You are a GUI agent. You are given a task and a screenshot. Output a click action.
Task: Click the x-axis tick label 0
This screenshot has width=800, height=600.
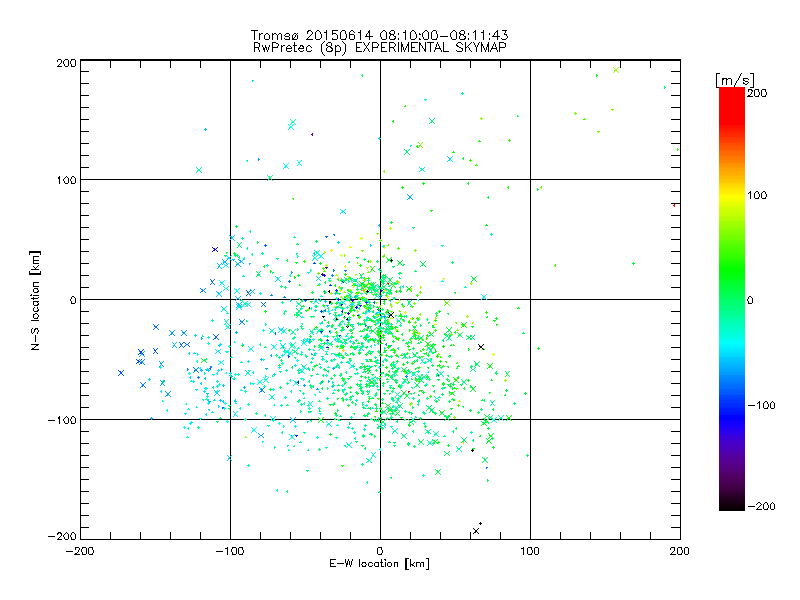coord(380,551)
